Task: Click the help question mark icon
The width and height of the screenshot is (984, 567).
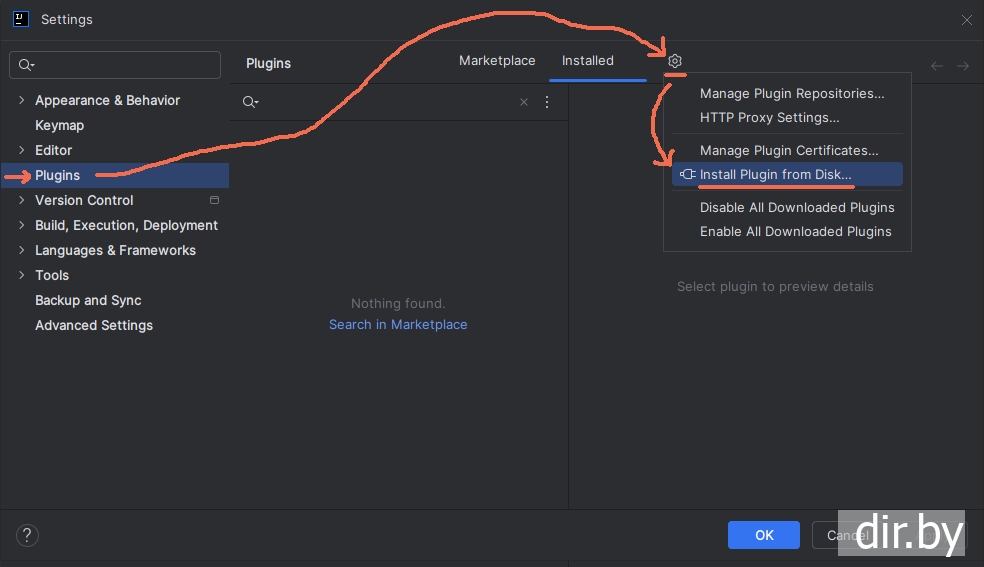Action: (27, 535)
